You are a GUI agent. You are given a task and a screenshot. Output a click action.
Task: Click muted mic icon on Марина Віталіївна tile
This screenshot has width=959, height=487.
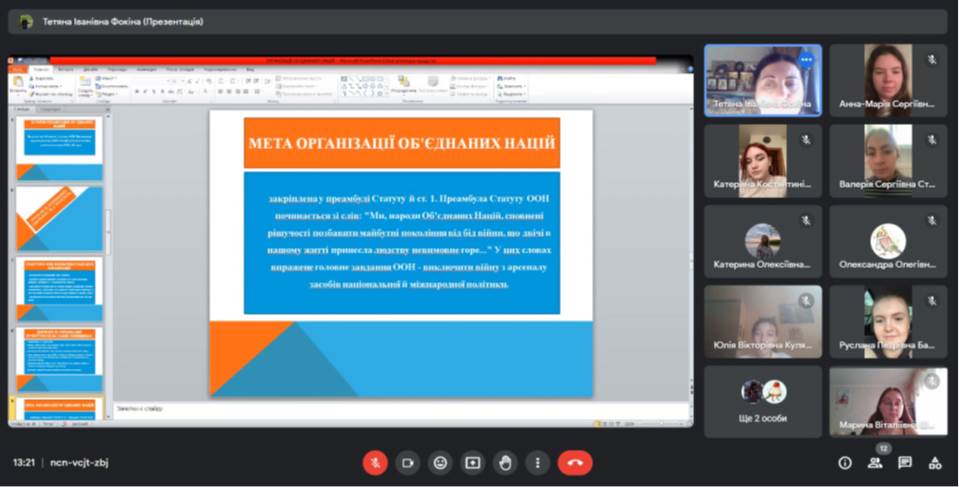coord(931,381)
